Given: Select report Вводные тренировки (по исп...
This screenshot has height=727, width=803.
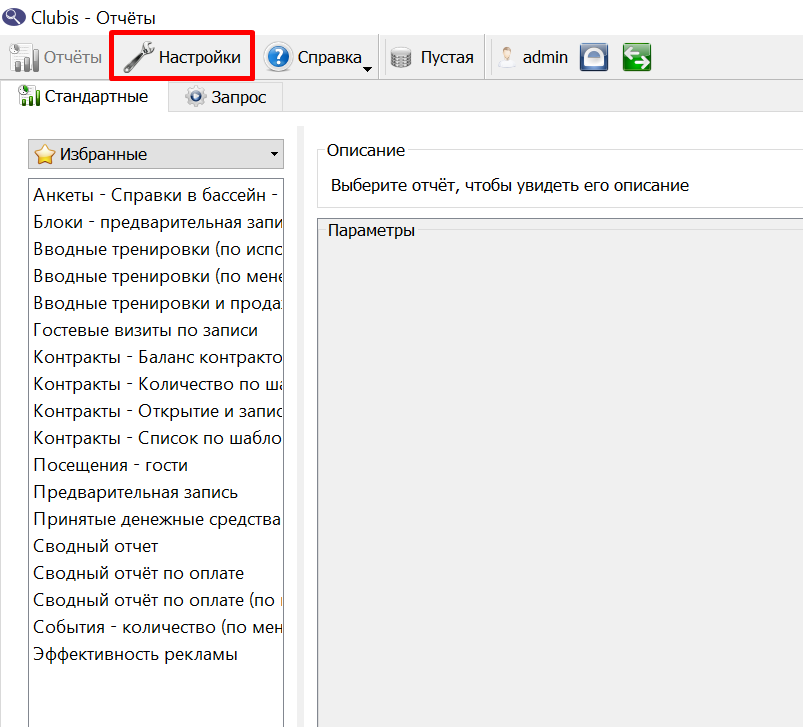Looking at the screenshot, I should (156, 249).
